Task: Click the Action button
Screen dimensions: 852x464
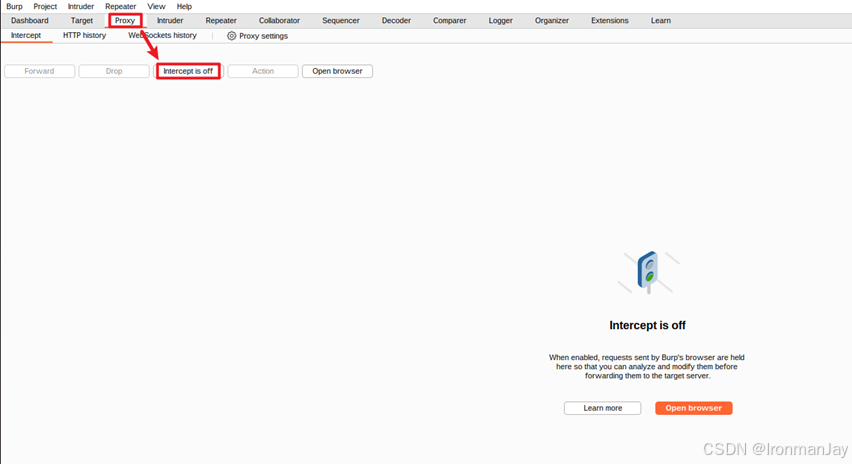Action: click(x=263, y=71)
